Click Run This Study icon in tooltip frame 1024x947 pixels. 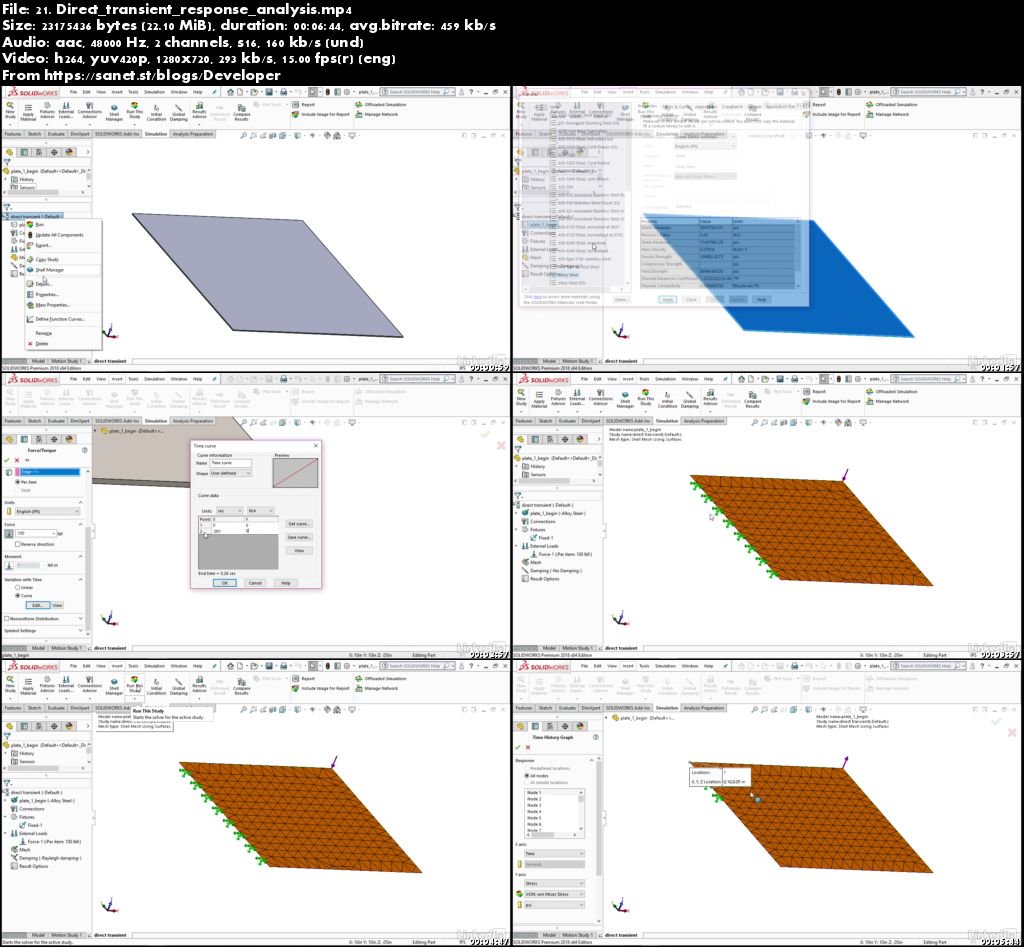point(135,685)
